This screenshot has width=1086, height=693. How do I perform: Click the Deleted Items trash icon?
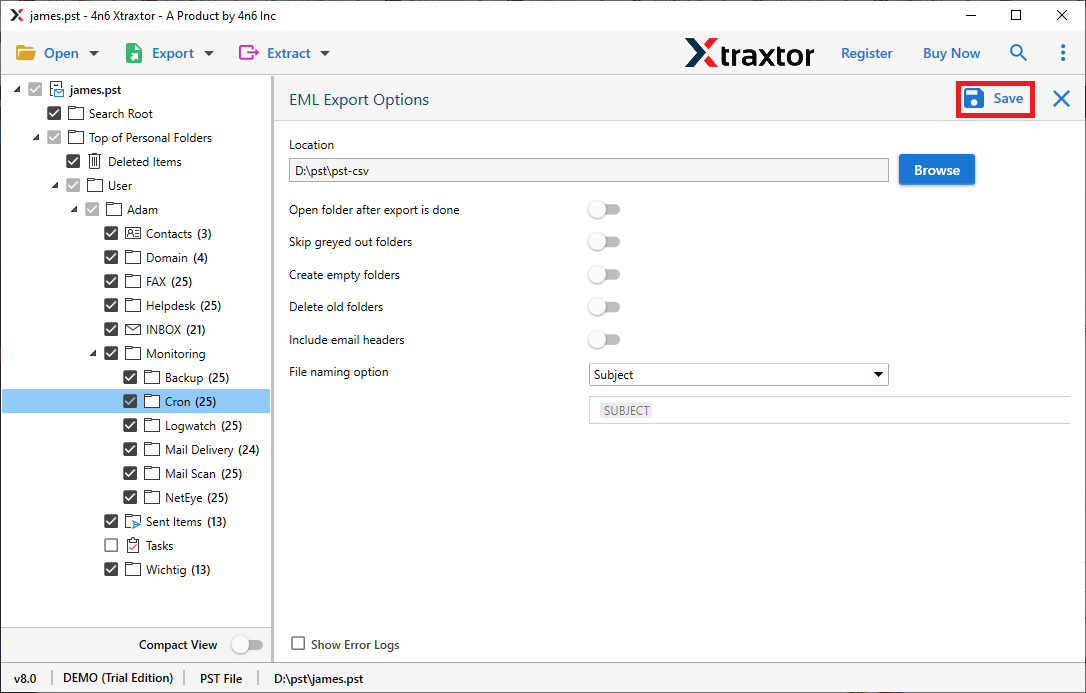pos(95,162)
